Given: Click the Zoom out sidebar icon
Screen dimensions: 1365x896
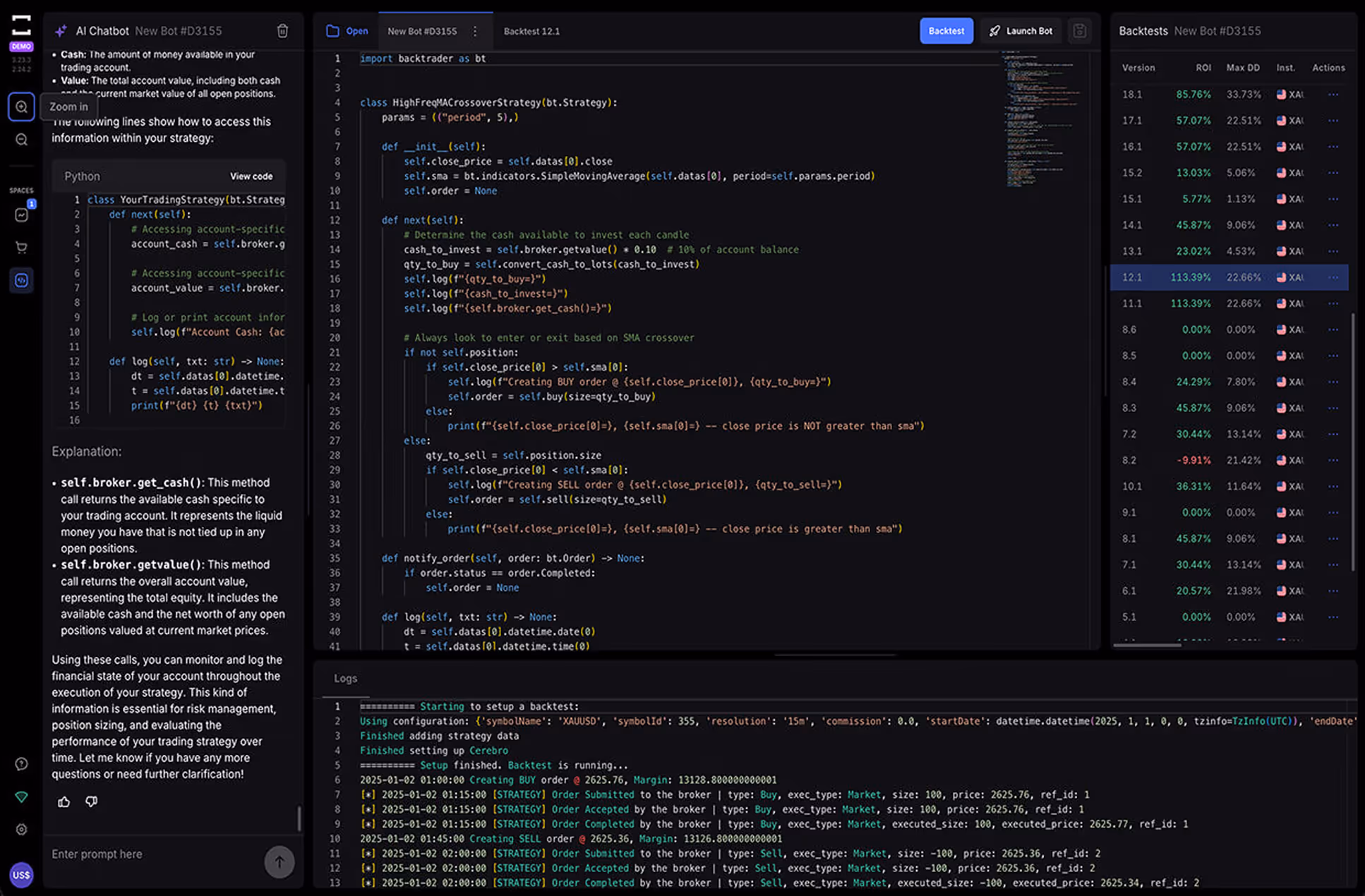Looking at the screenshot, I should point(21,140).
